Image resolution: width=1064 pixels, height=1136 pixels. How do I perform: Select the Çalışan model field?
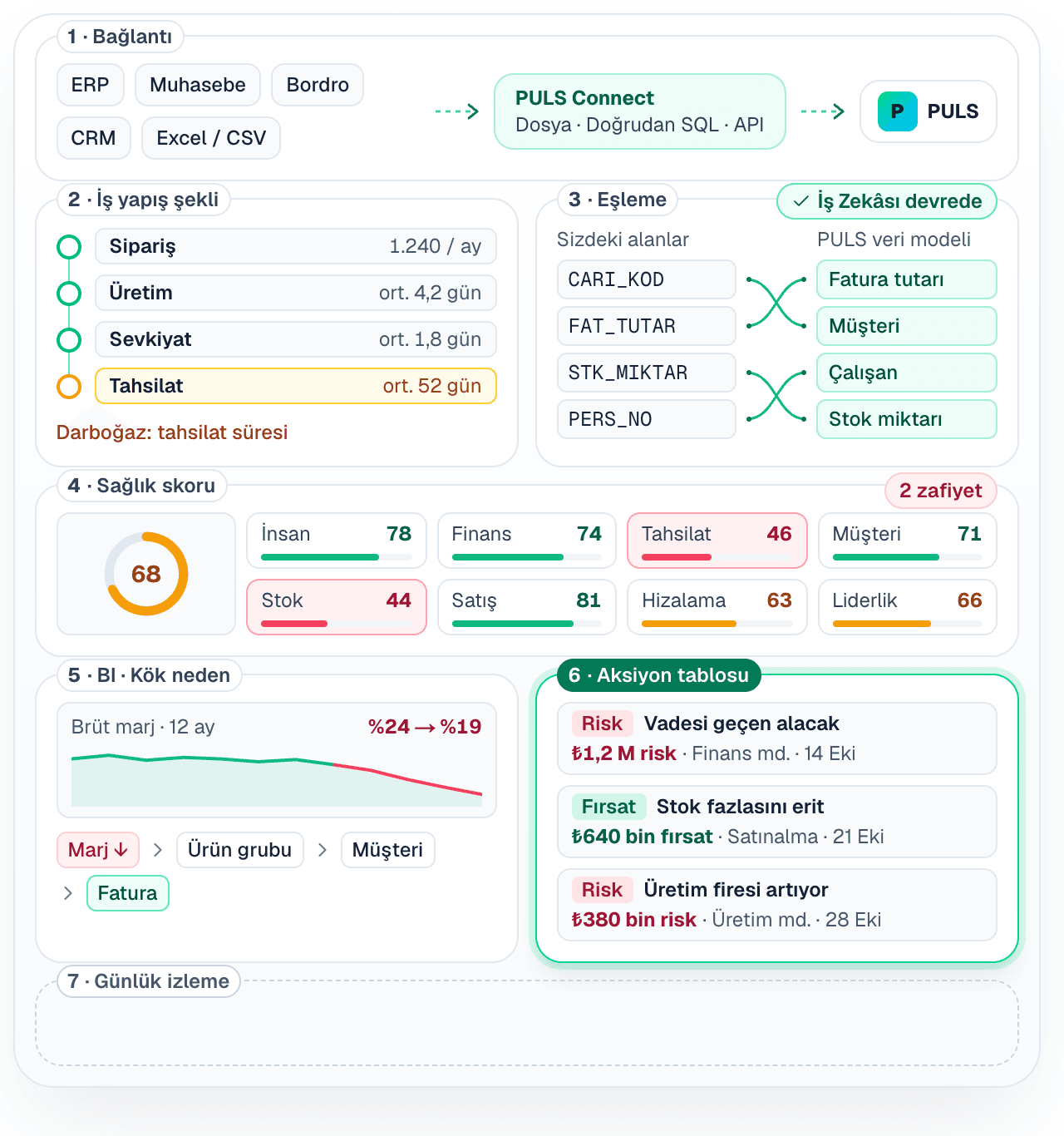tap(907, 373)
